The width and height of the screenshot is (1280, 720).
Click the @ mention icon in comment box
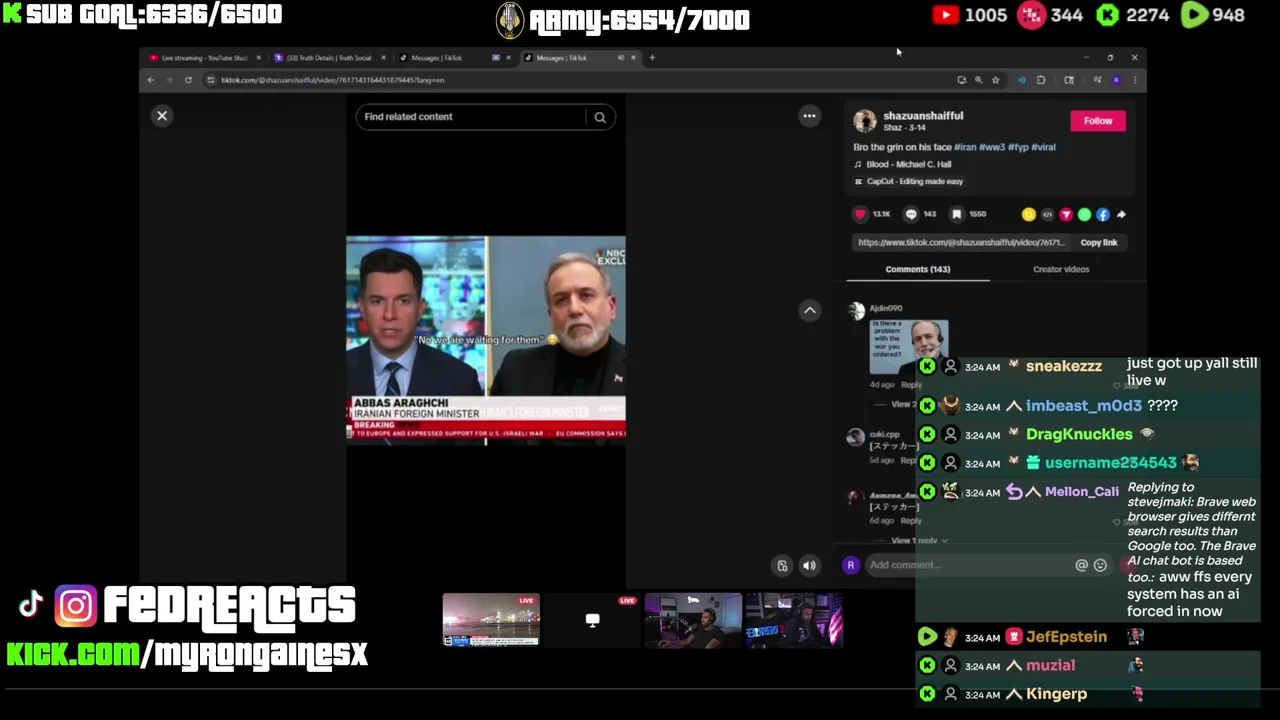coord(1081,565)
